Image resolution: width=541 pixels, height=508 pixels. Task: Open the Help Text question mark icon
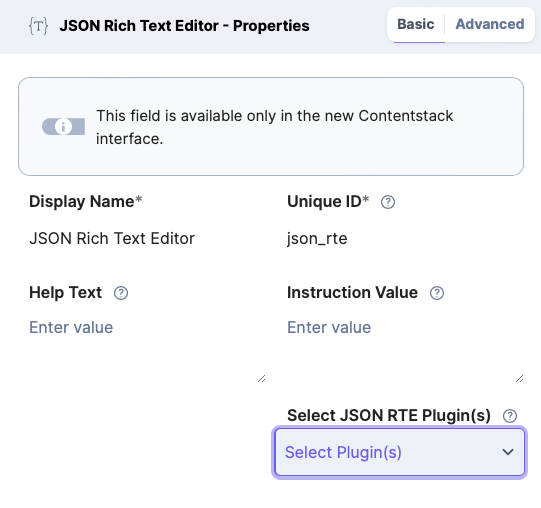coord(121,293)
